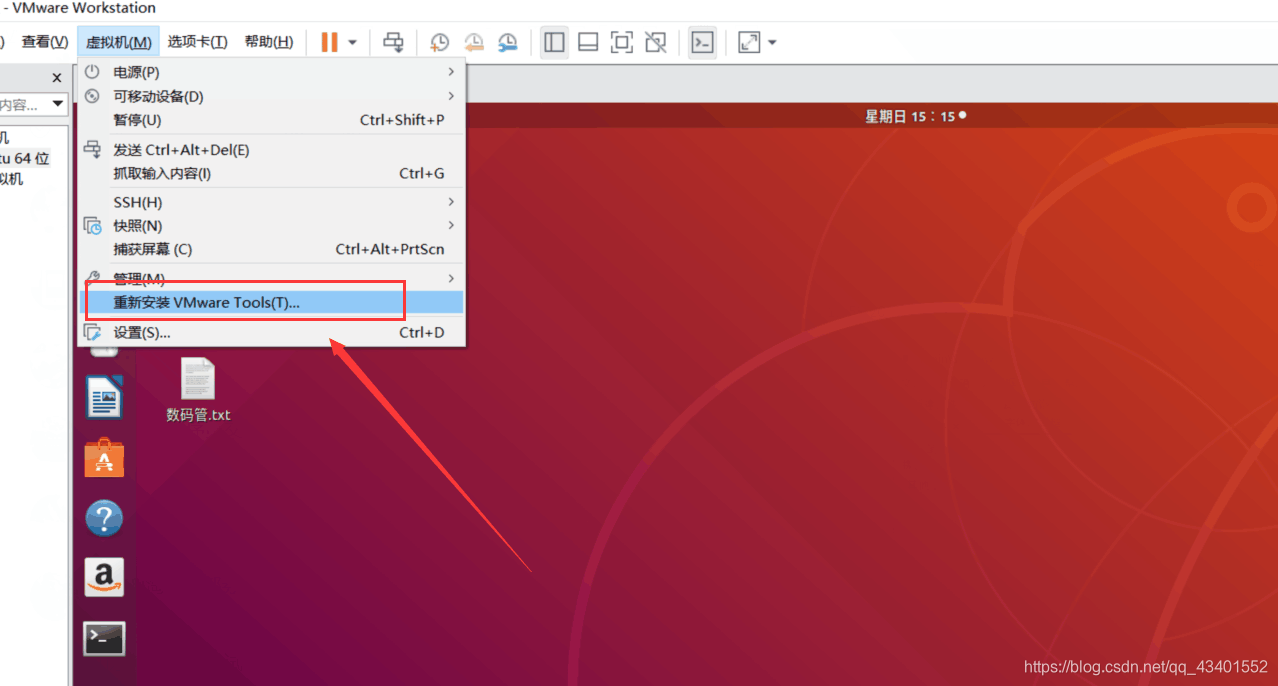Click arrow at right of 可移动设备(D)
1278x686 pixels.
(451, 96)
